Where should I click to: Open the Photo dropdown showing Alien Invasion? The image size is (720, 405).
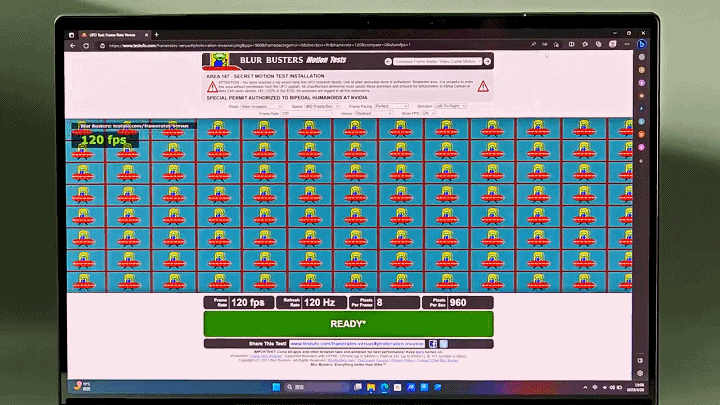[261, 107]
